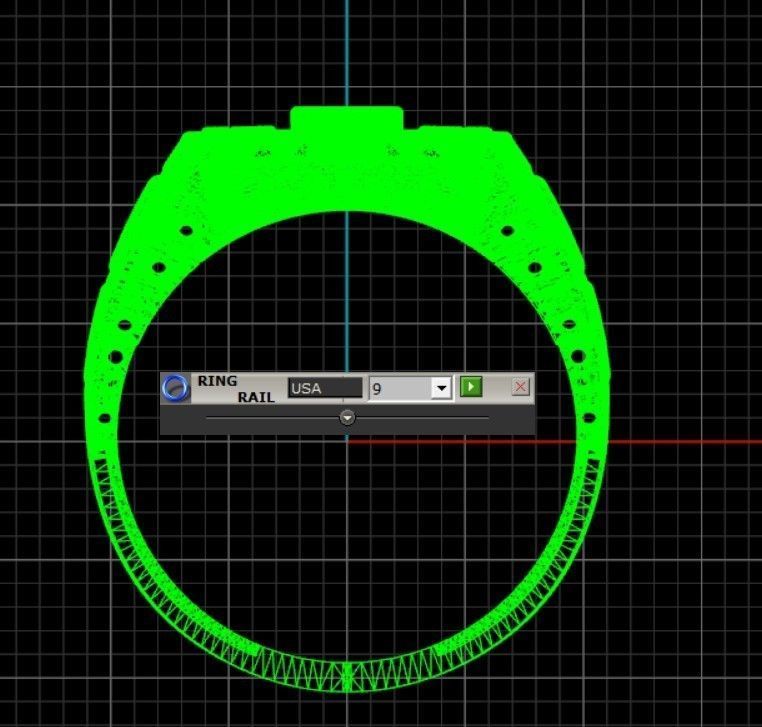Open the ring size dropdown arrow

click(441, 388)
